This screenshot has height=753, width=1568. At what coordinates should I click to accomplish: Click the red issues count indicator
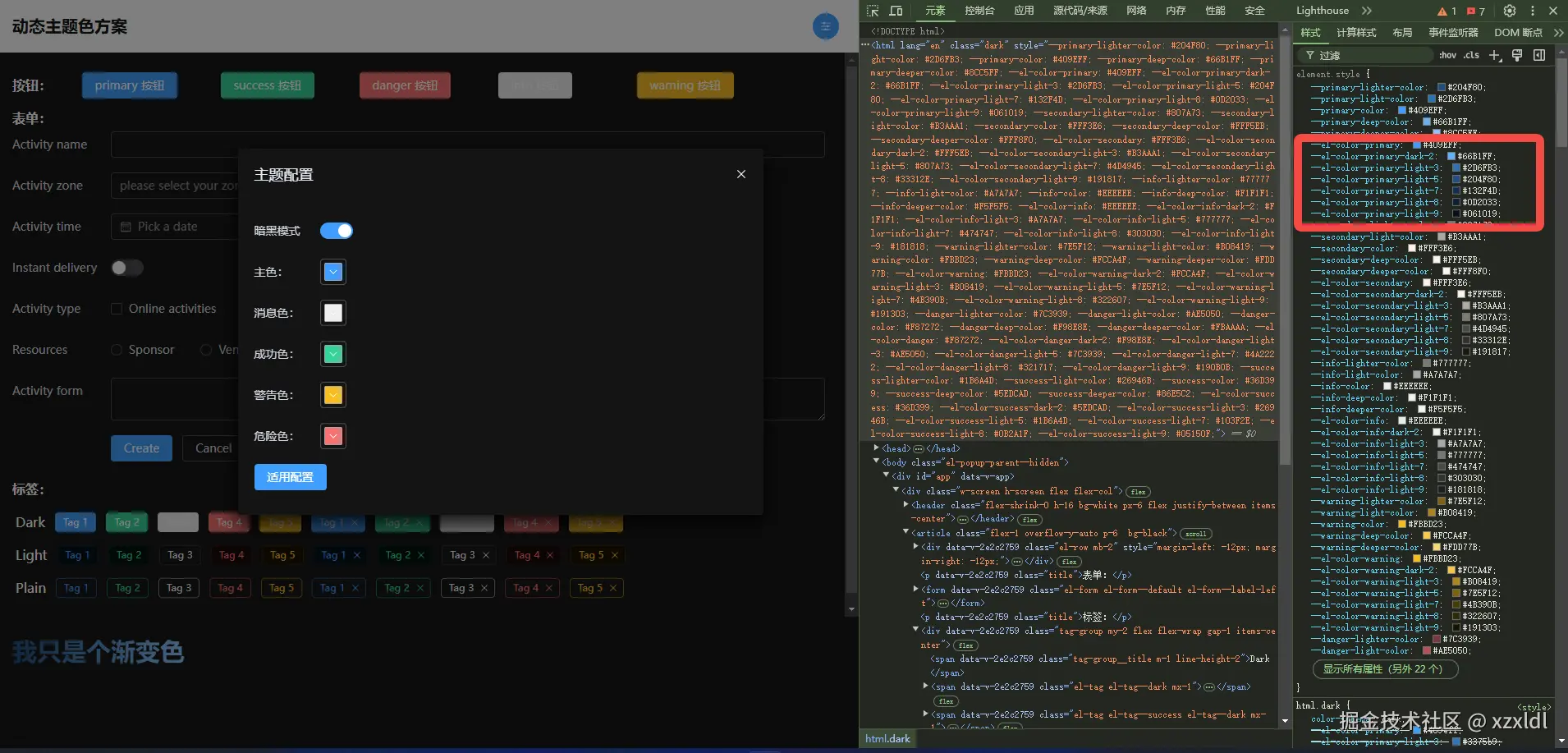click(x=1476, y=11)
